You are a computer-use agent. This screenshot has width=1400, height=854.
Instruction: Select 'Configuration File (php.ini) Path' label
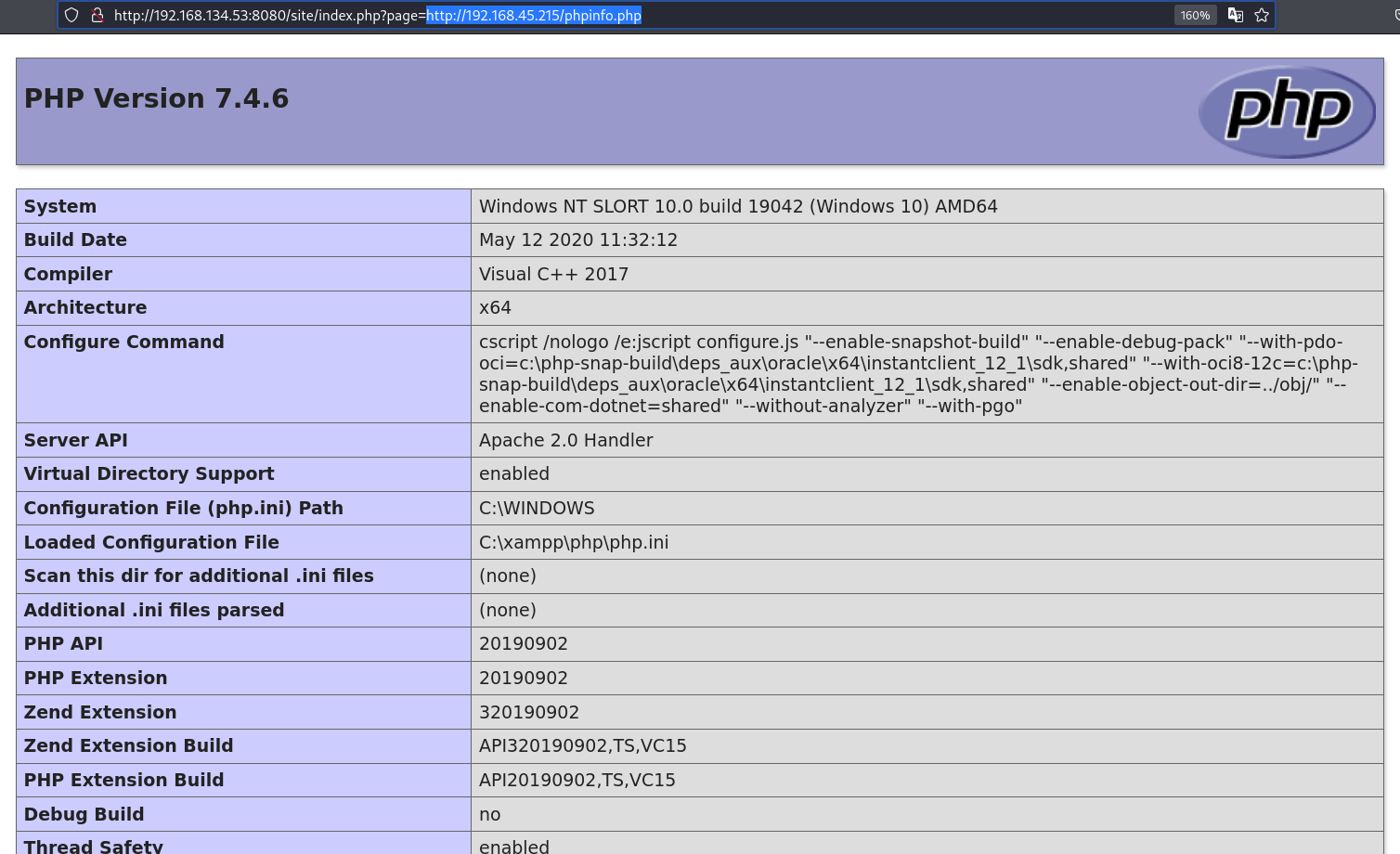pos(184,508)
